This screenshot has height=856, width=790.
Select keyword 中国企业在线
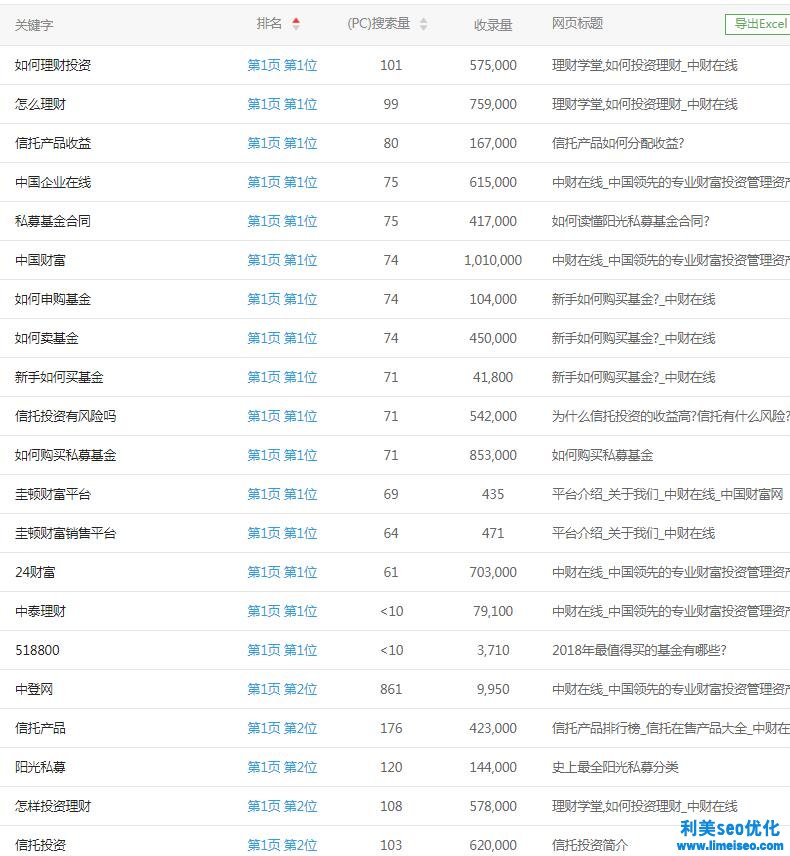pos(53,182)
